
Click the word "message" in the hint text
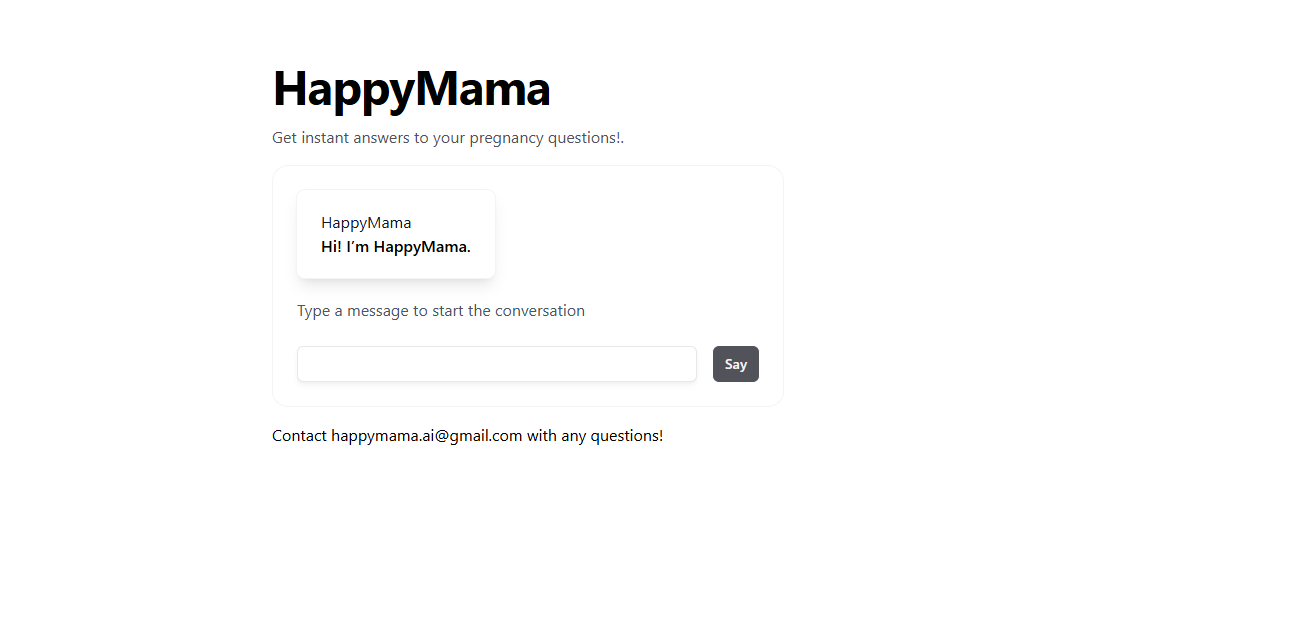point(377,311)
